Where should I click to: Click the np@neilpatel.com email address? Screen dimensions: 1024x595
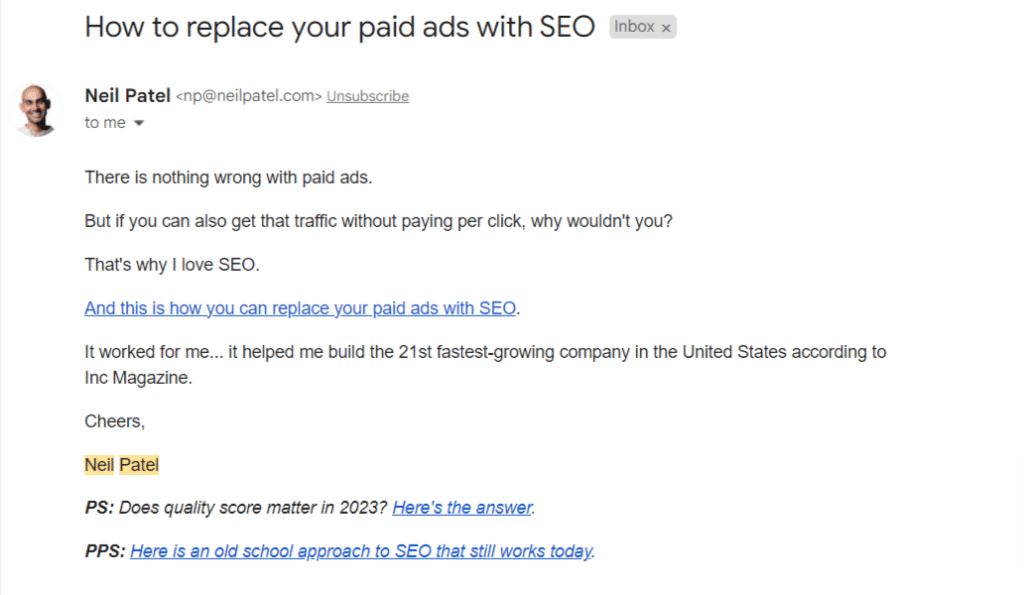pyautogui.click(x=248, y=96)
